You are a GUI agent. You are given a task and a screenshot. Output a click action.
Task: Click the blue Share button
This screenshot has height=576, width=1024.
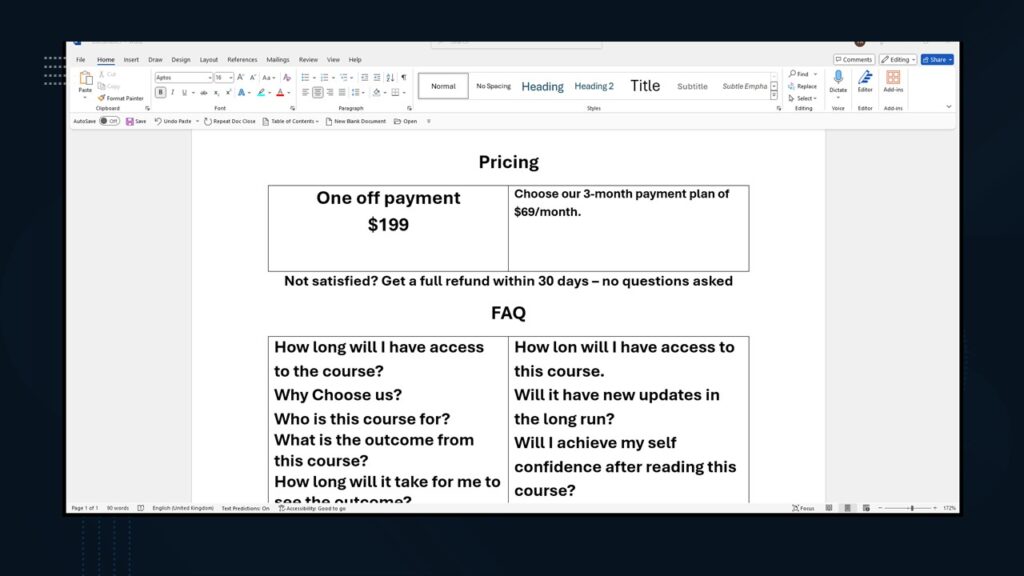point(937,60)
